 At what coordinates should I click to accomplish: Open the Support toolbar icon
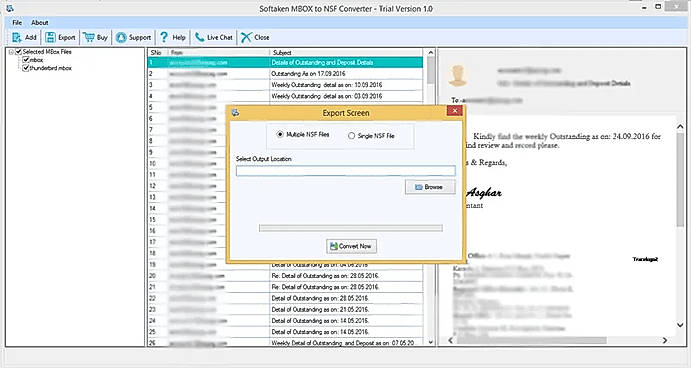click(121, 37)
